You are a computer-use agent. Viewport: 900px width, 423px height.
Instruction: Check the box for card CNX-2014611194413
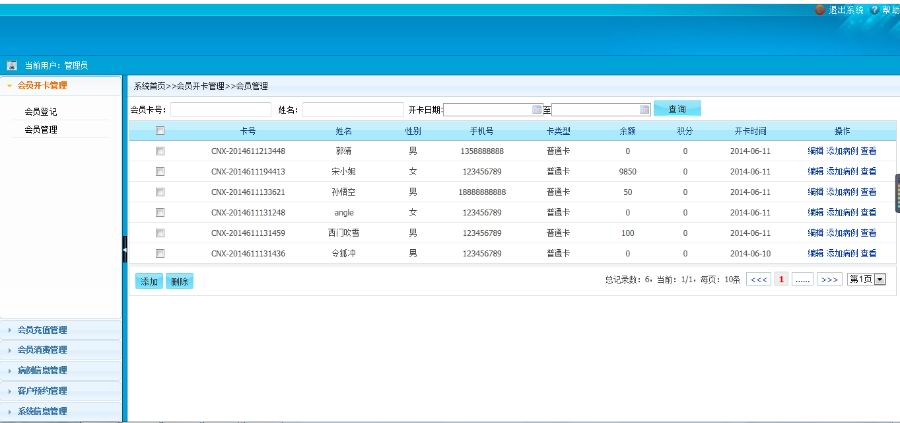pyautogui.click(x=160, y=171)
